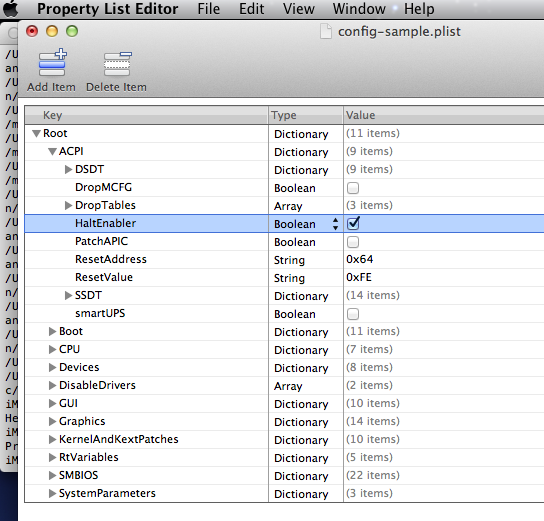Select the PatchAPIC key

tap(101, 241)
